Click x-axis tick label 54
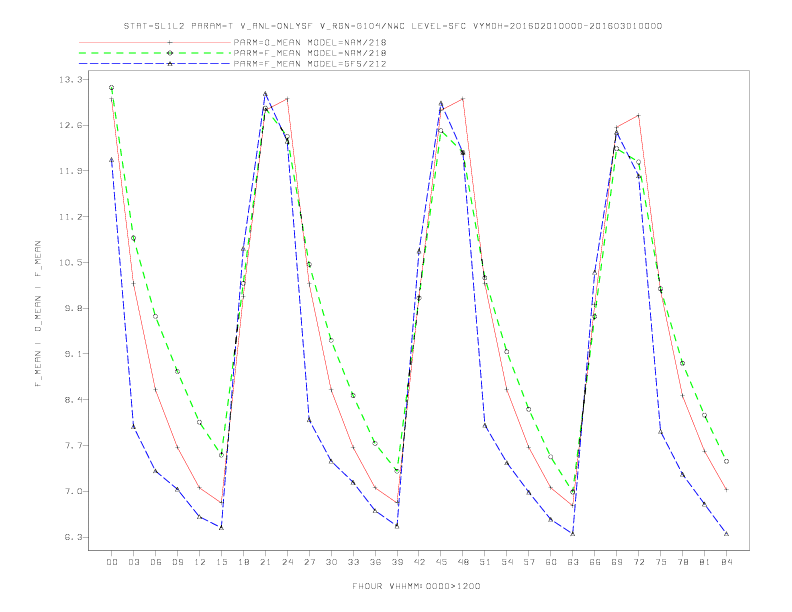 (x=507, y=562)
